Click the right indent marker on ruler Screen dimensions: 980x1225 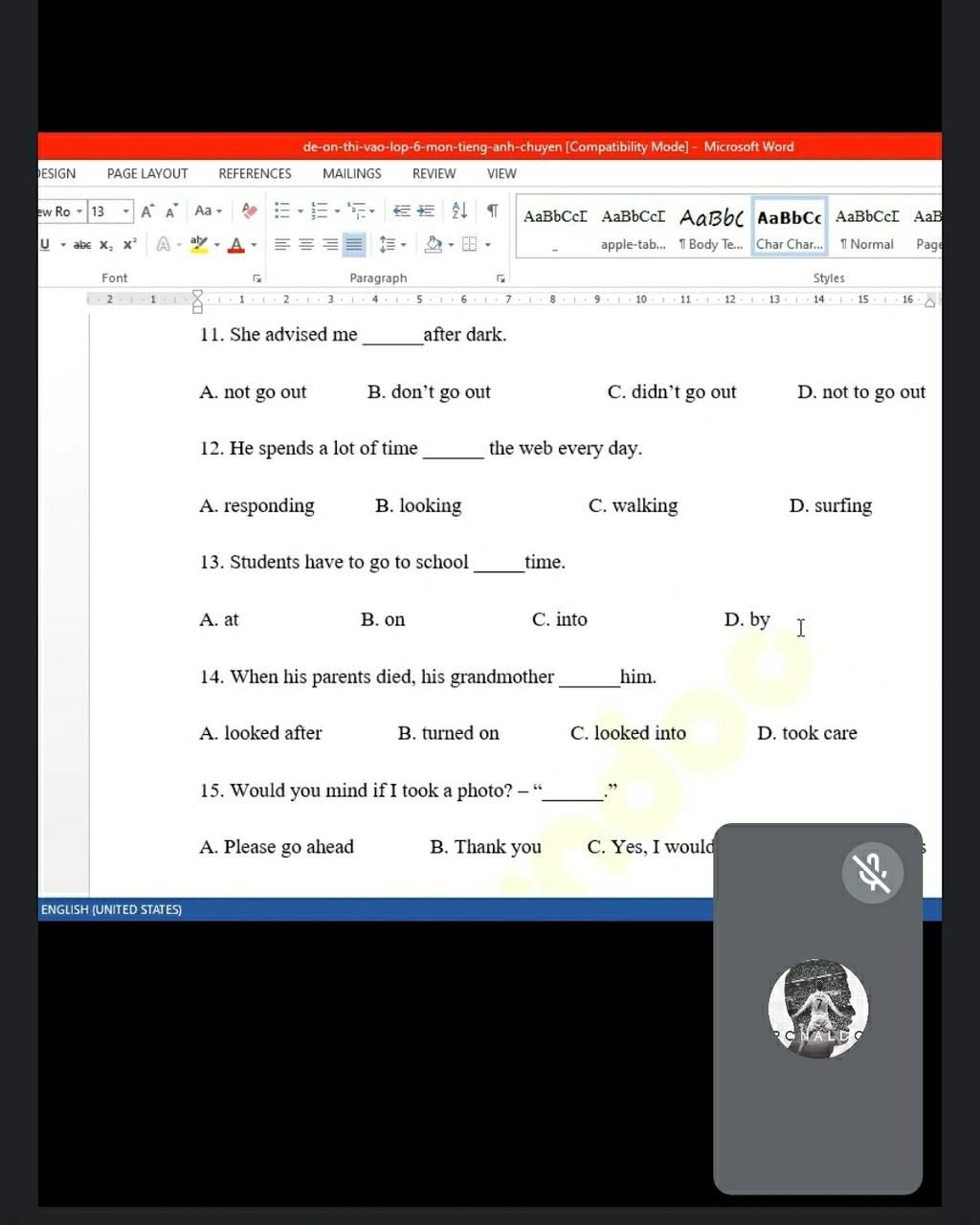[x=930, y=301]
